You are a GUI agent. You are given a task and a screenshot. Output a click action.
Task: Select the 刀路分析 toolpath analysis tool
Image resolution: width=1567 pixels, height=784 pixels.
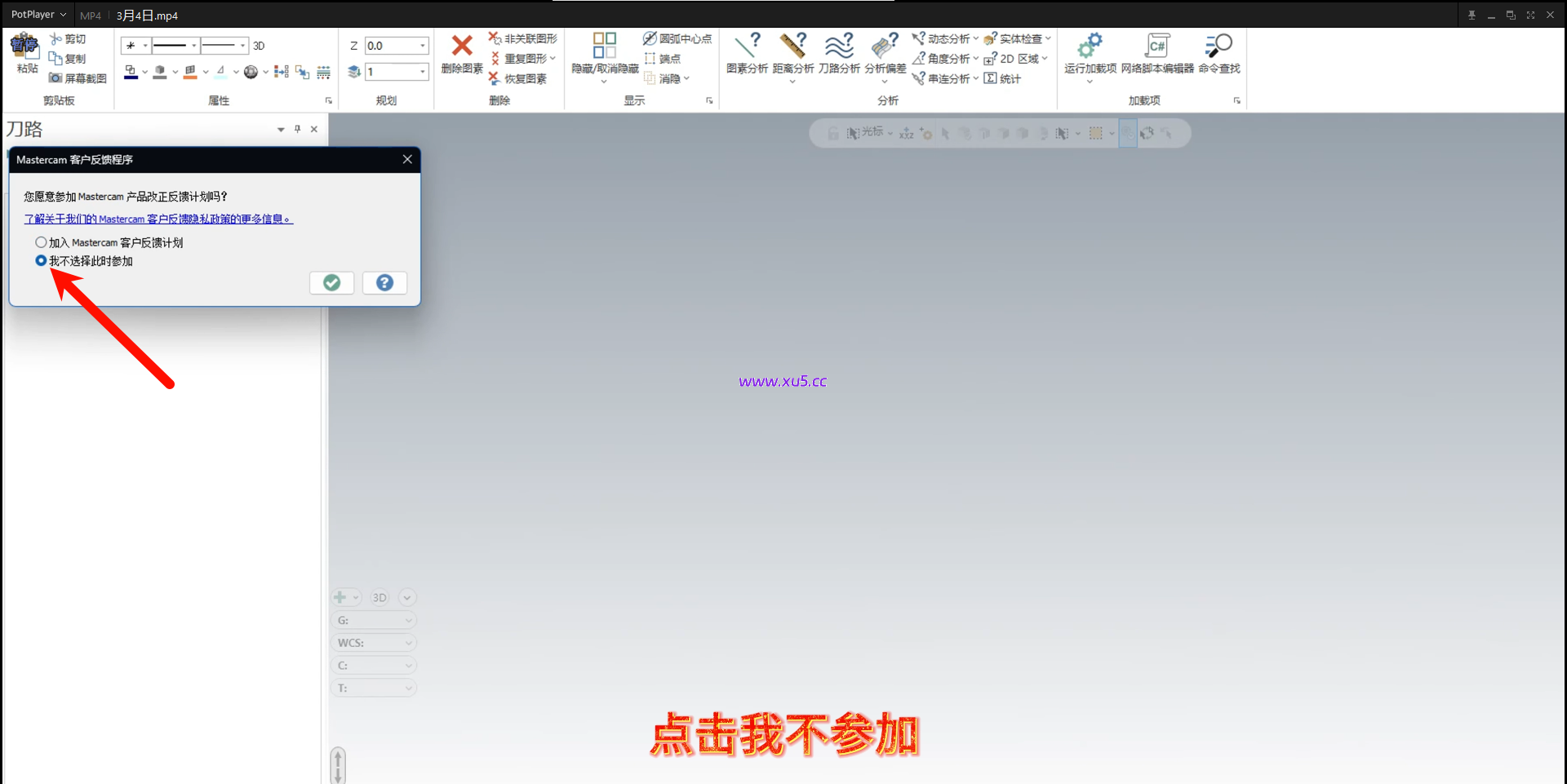(x=839, y=55)
